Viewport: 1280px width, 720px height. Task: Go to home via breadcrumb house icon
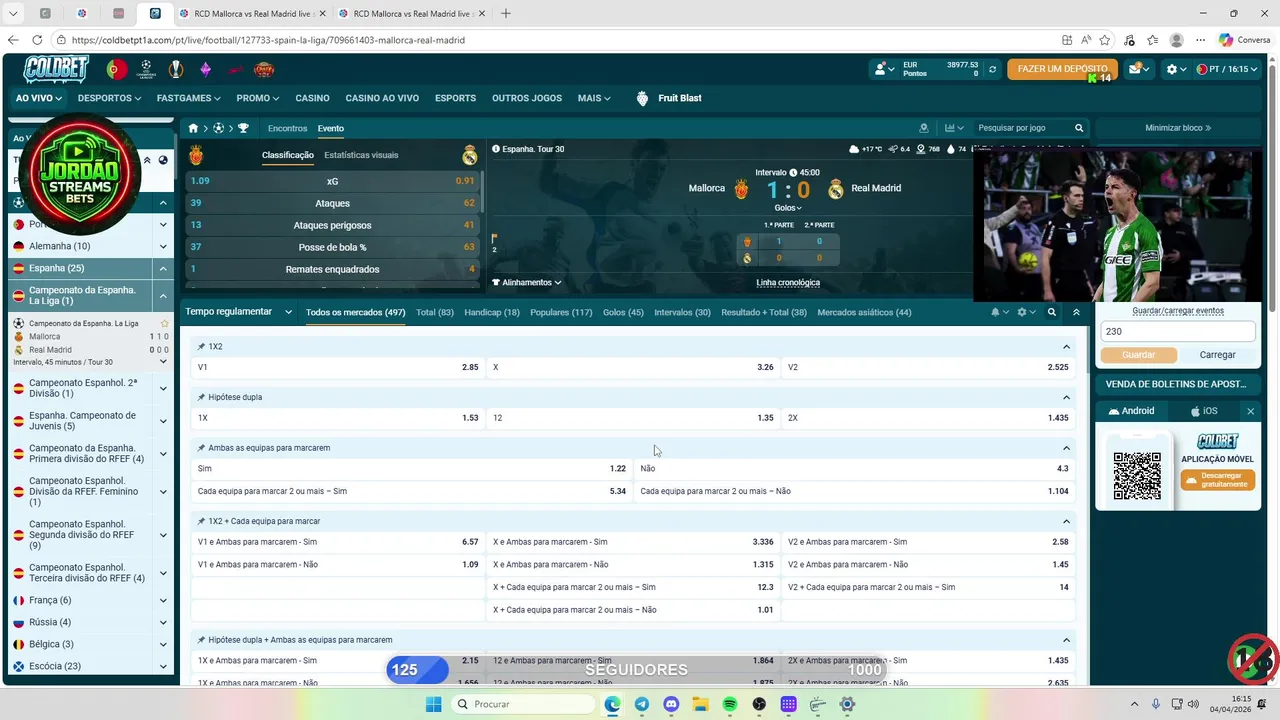tap(194, 128)
